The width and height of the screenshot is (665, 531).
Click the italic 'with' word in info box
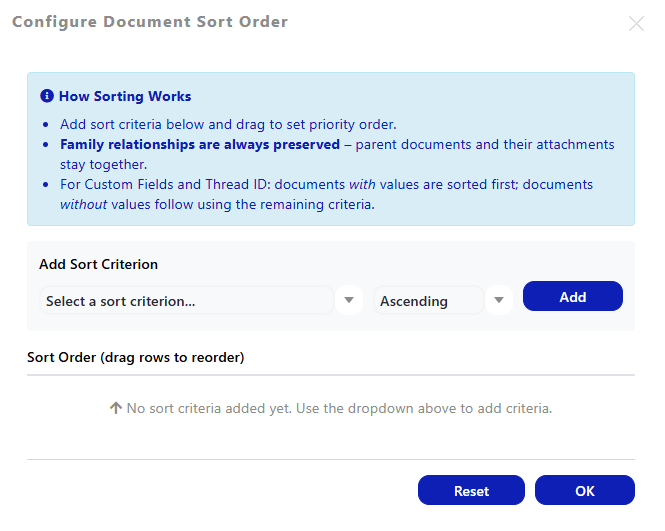point(362,184)
